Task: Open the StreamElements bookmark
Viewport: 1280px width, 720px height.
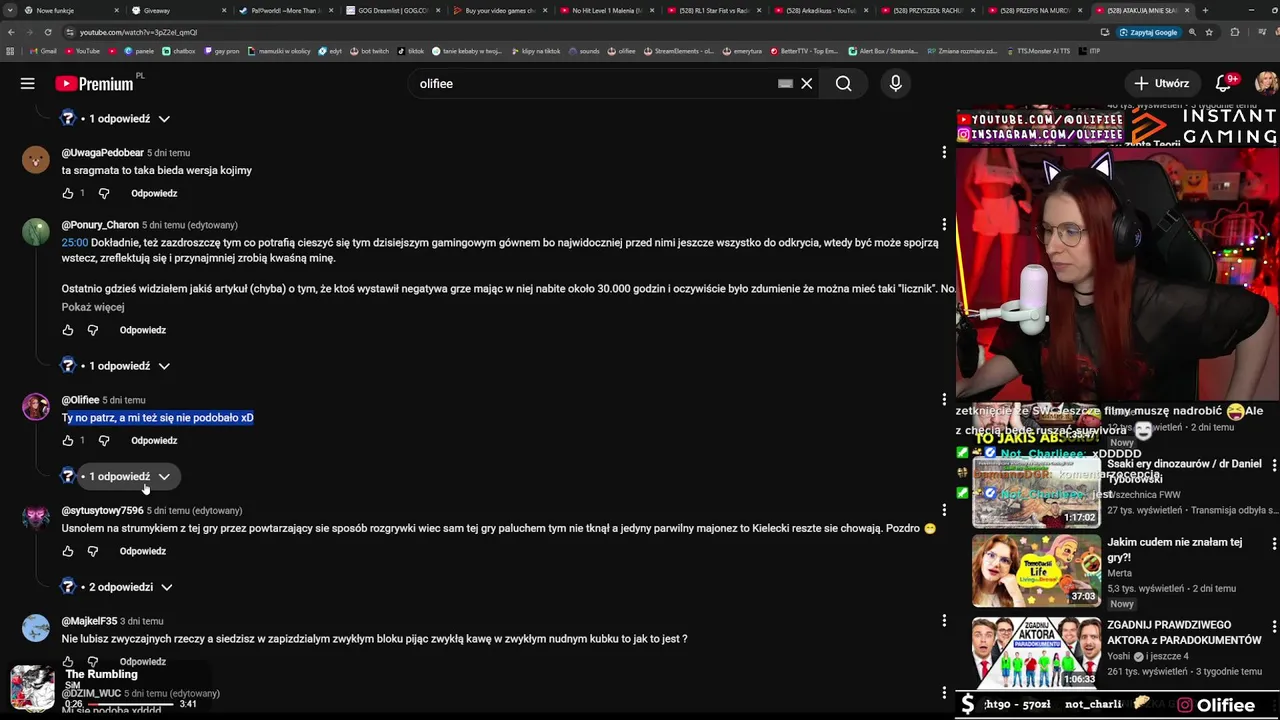Action: (x=678, y=51)
